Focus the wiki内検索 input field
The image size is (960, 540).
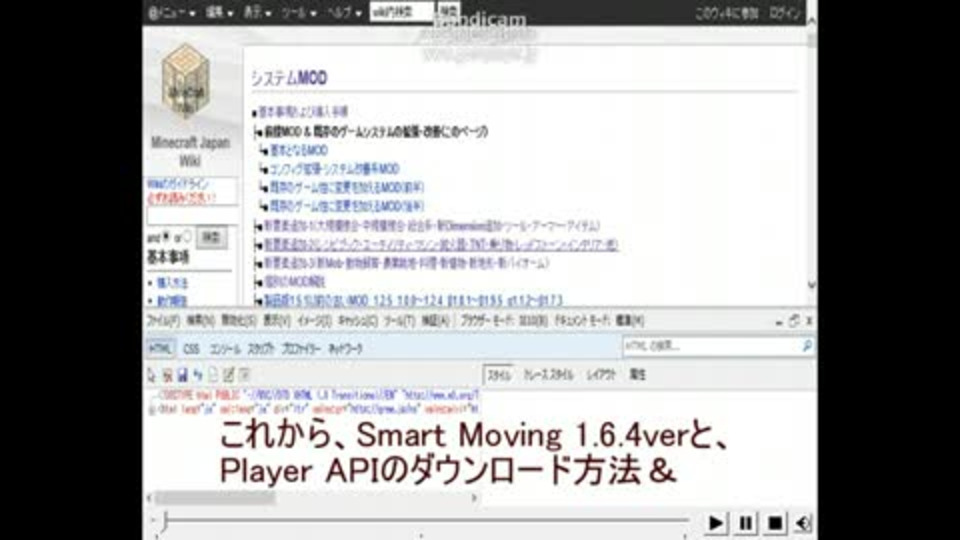click(x=402, y=12)
